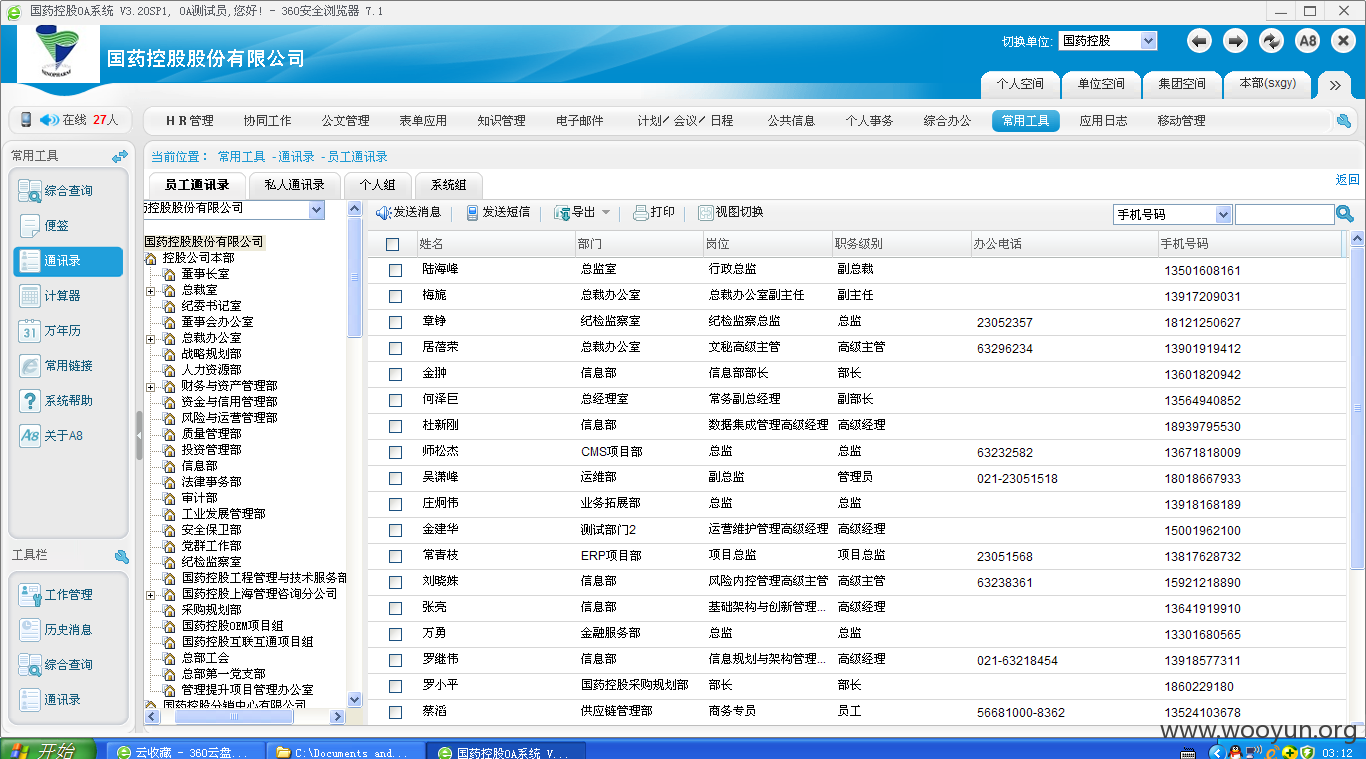Click the online users speaker icon
Image resolution: width=1366 pixels, height=759 pixels.
(50, 120)
